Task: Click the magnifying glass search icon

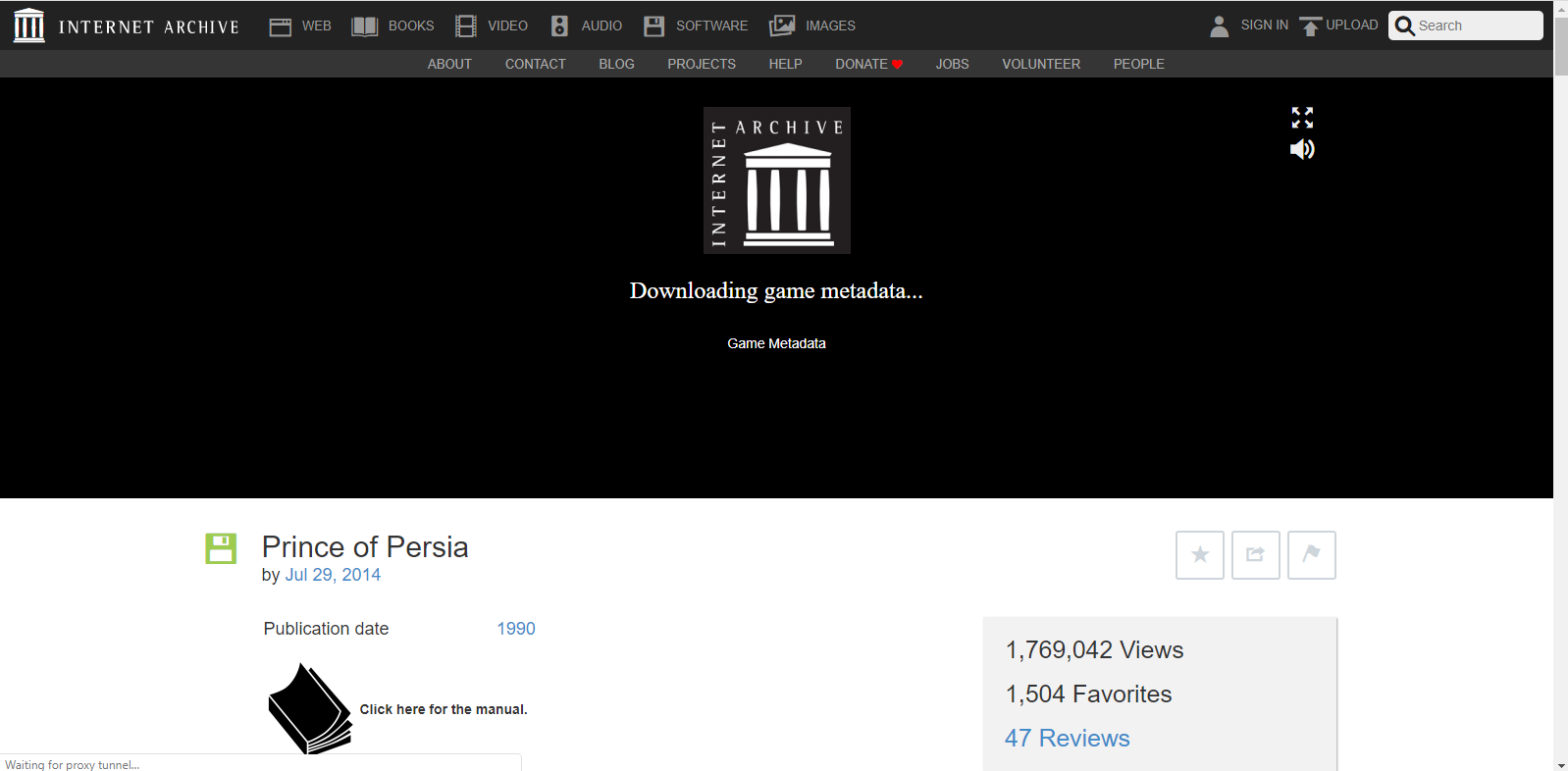Action: (x=1405, y=26)
